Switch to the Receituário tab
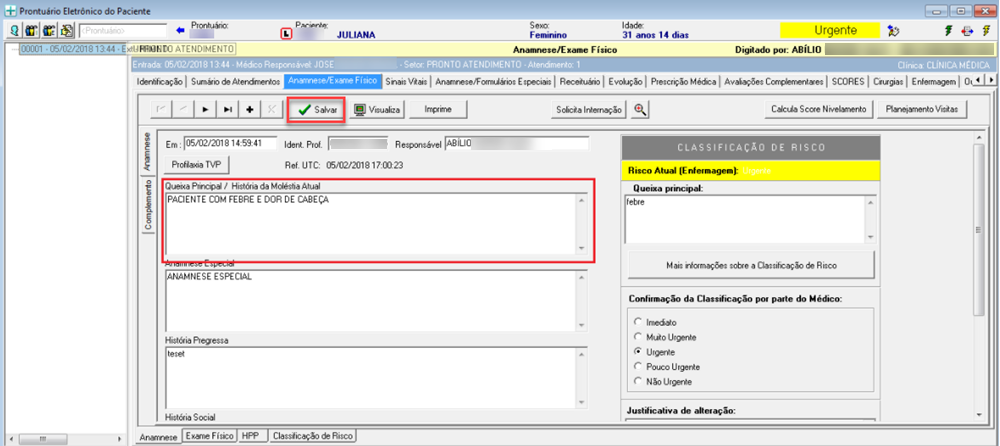1000x446 pixels. coord(579,82)
